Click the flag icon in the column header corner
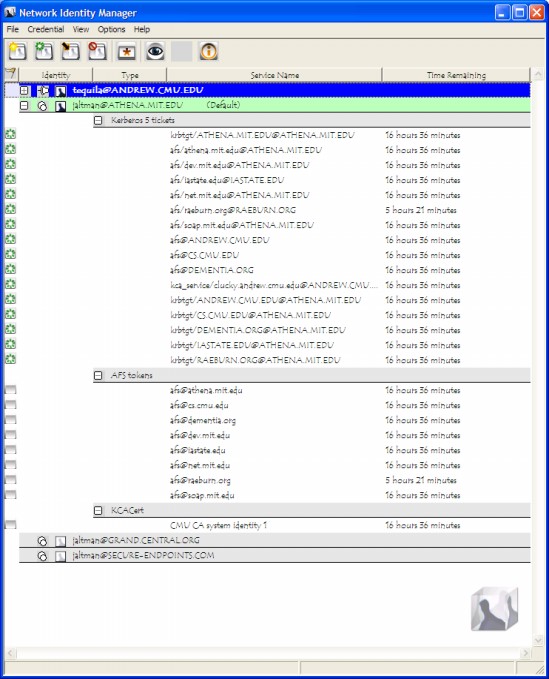The image size is (549, 679). tap(10, 74)
